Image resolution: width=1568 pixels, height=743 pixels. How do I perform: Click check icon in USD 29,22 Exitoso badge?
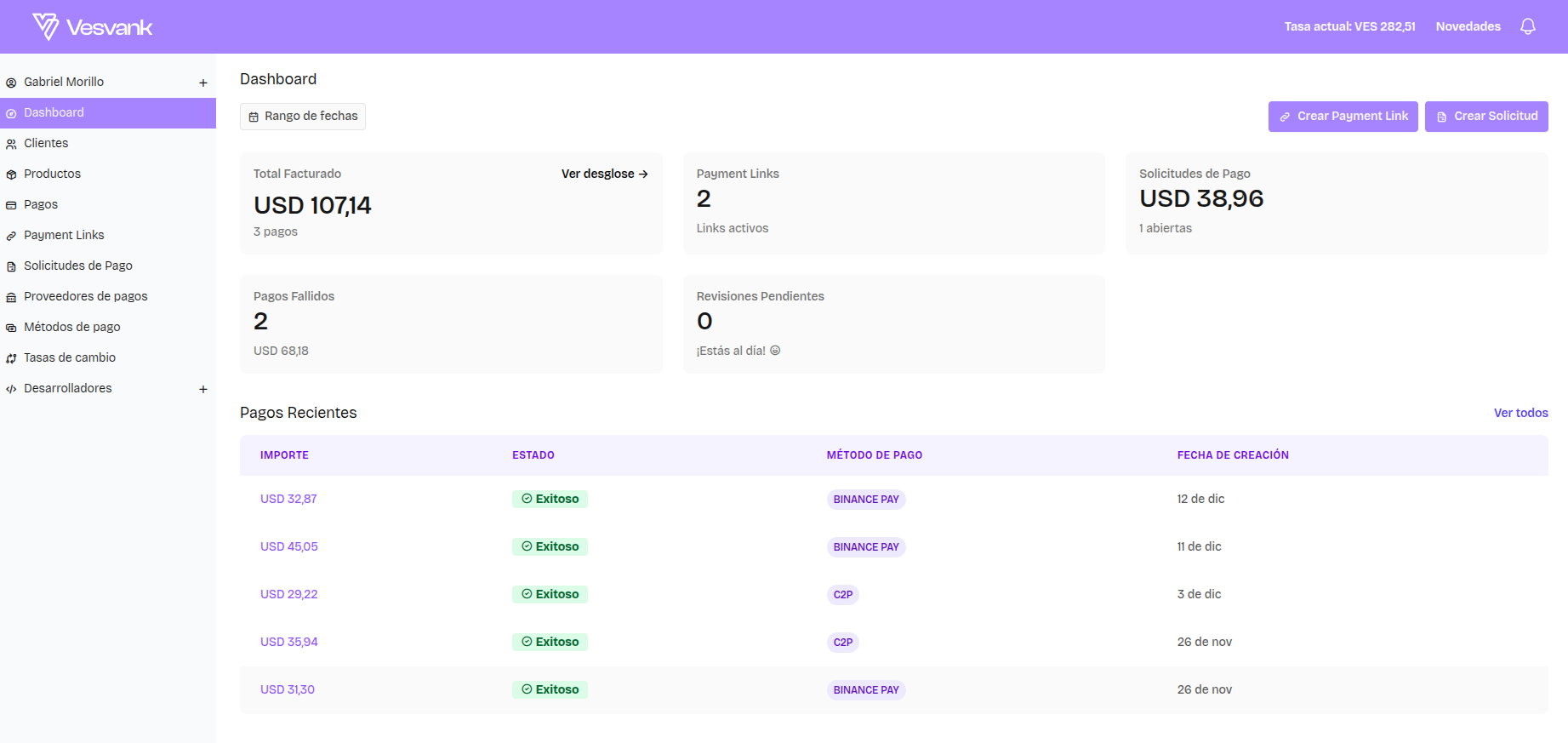(x=527, y=594)
